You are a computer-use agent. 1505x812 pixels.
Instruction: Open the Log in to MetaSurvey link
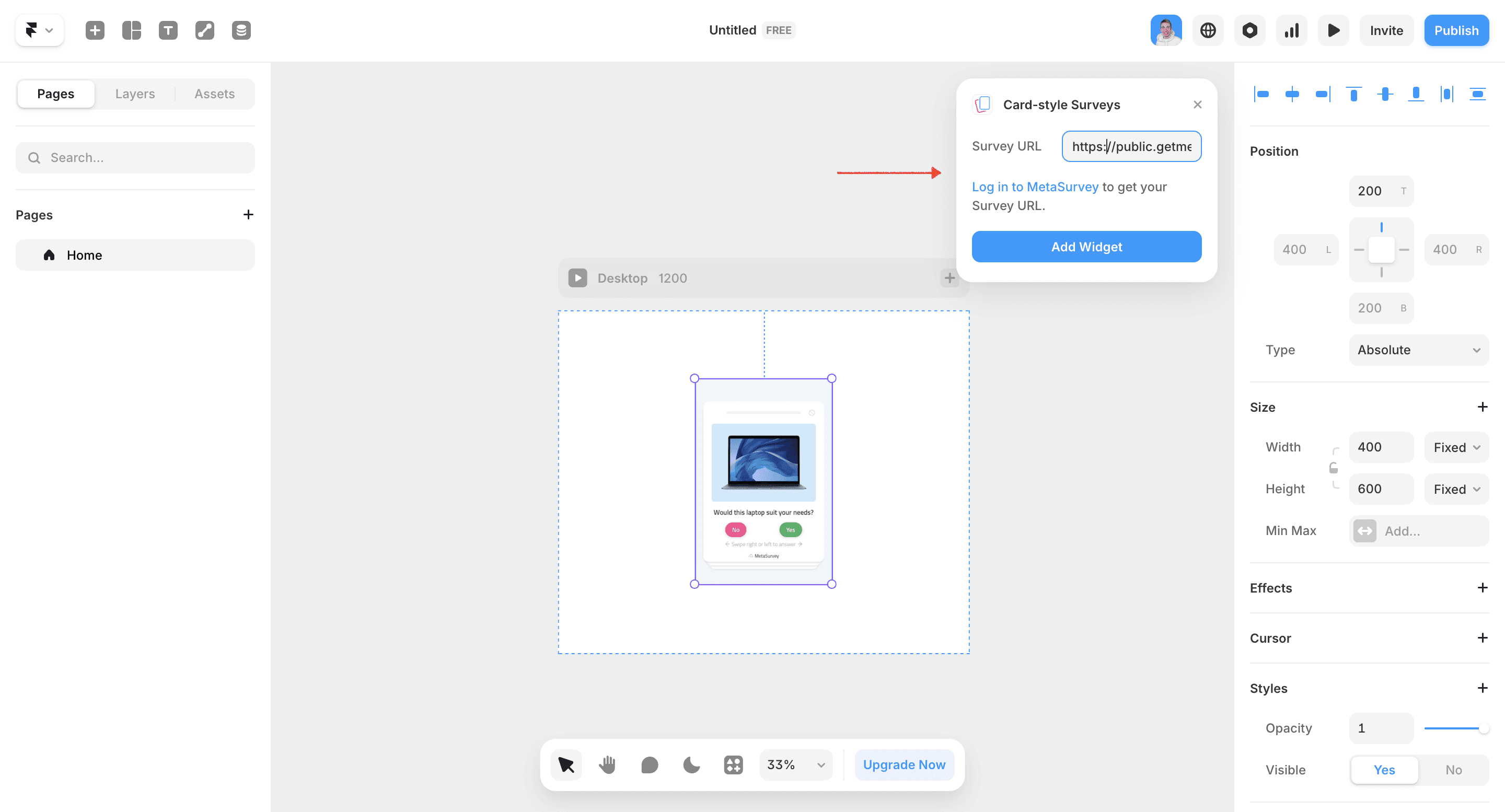1035,187
